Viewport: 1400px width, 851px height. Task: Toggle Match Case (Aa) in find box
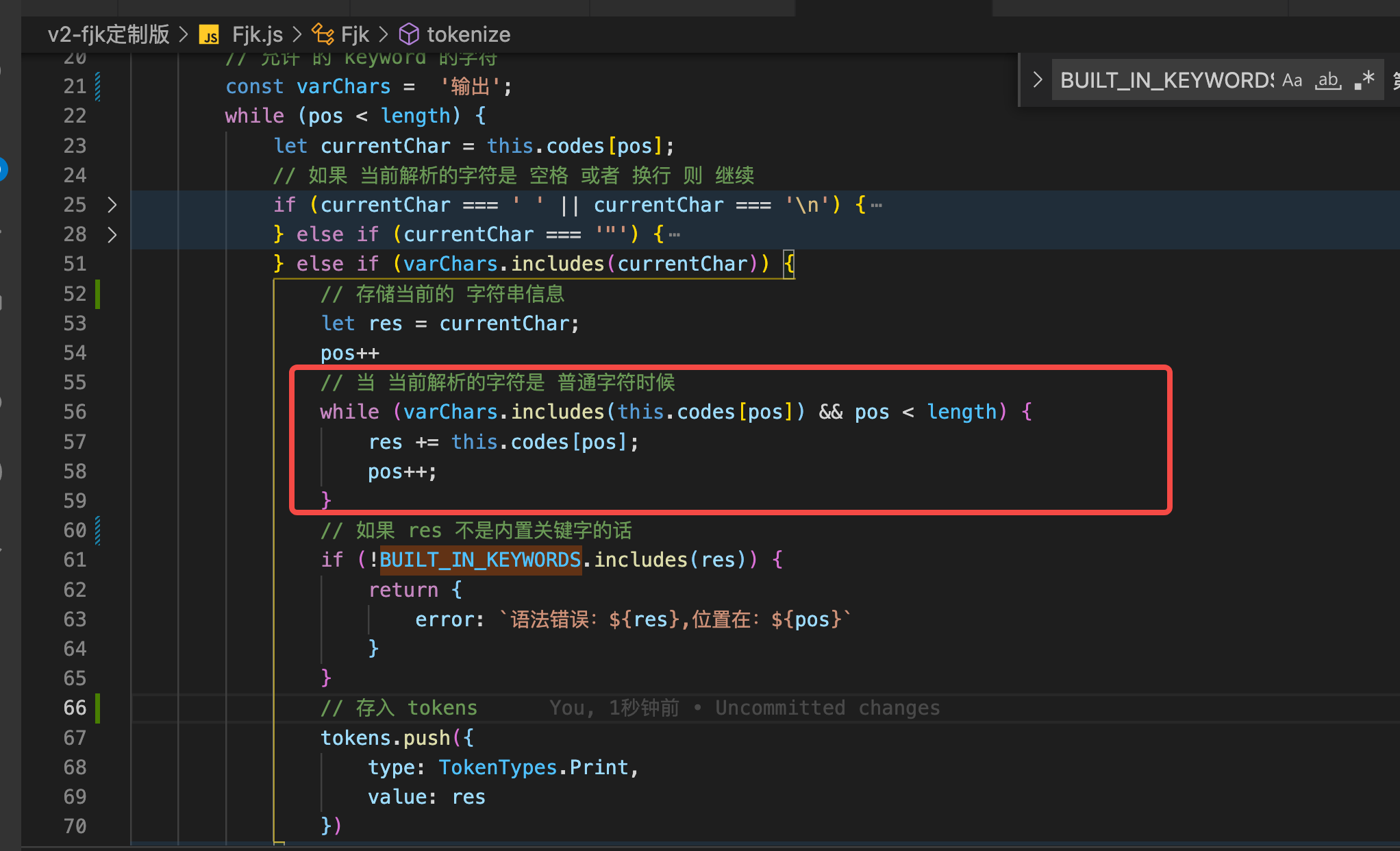1292,80
